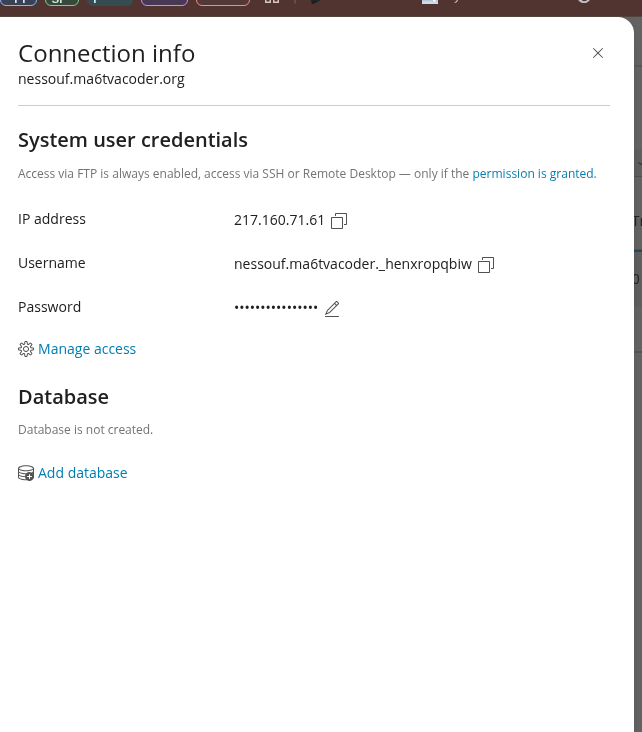Click the System user credentials heading
This screenshot has height=732, width=642.
[x=133, y=140]
